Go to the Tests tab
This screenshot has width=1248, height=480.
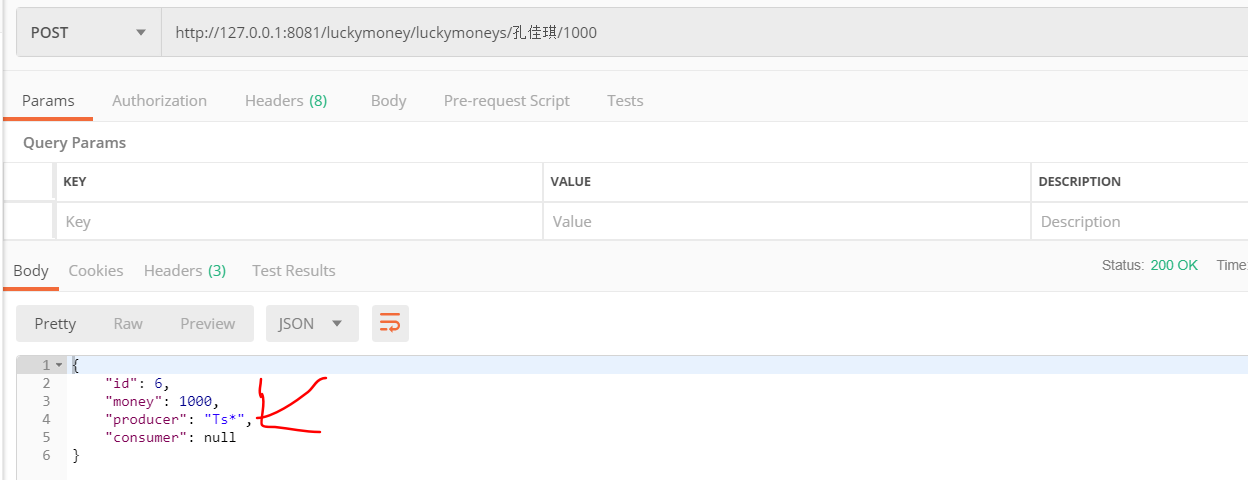(x=625, y=101)
